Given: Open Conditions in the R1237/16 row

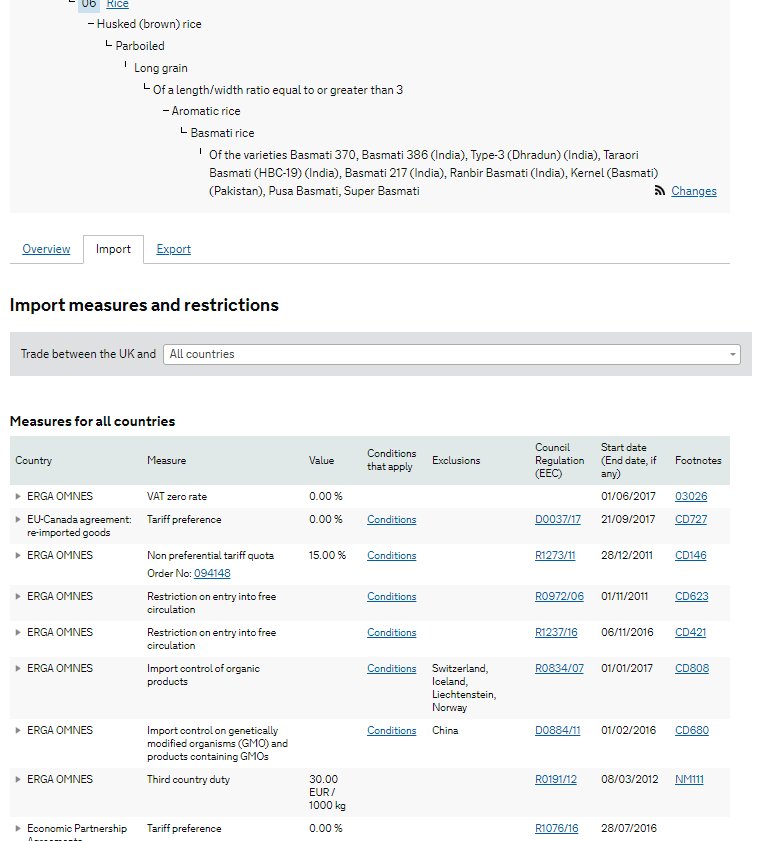Looking at the screenshot, I should [x=392, y=632].
